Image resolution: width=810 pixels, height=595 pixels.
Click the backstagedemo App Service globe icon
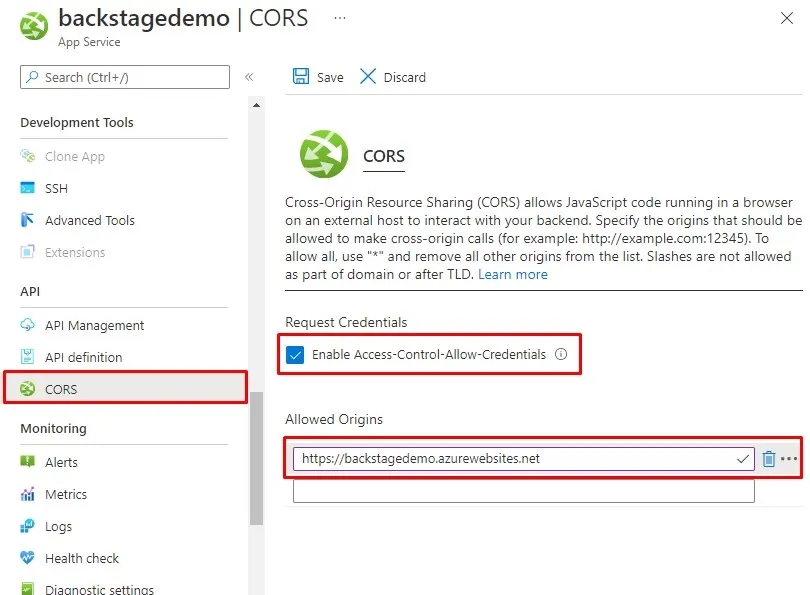coord(34,26)
